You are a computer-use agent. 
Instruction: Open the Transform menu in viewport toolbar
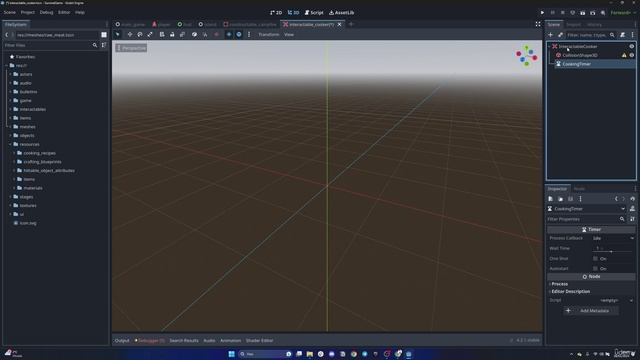click(x=269, y=35)
